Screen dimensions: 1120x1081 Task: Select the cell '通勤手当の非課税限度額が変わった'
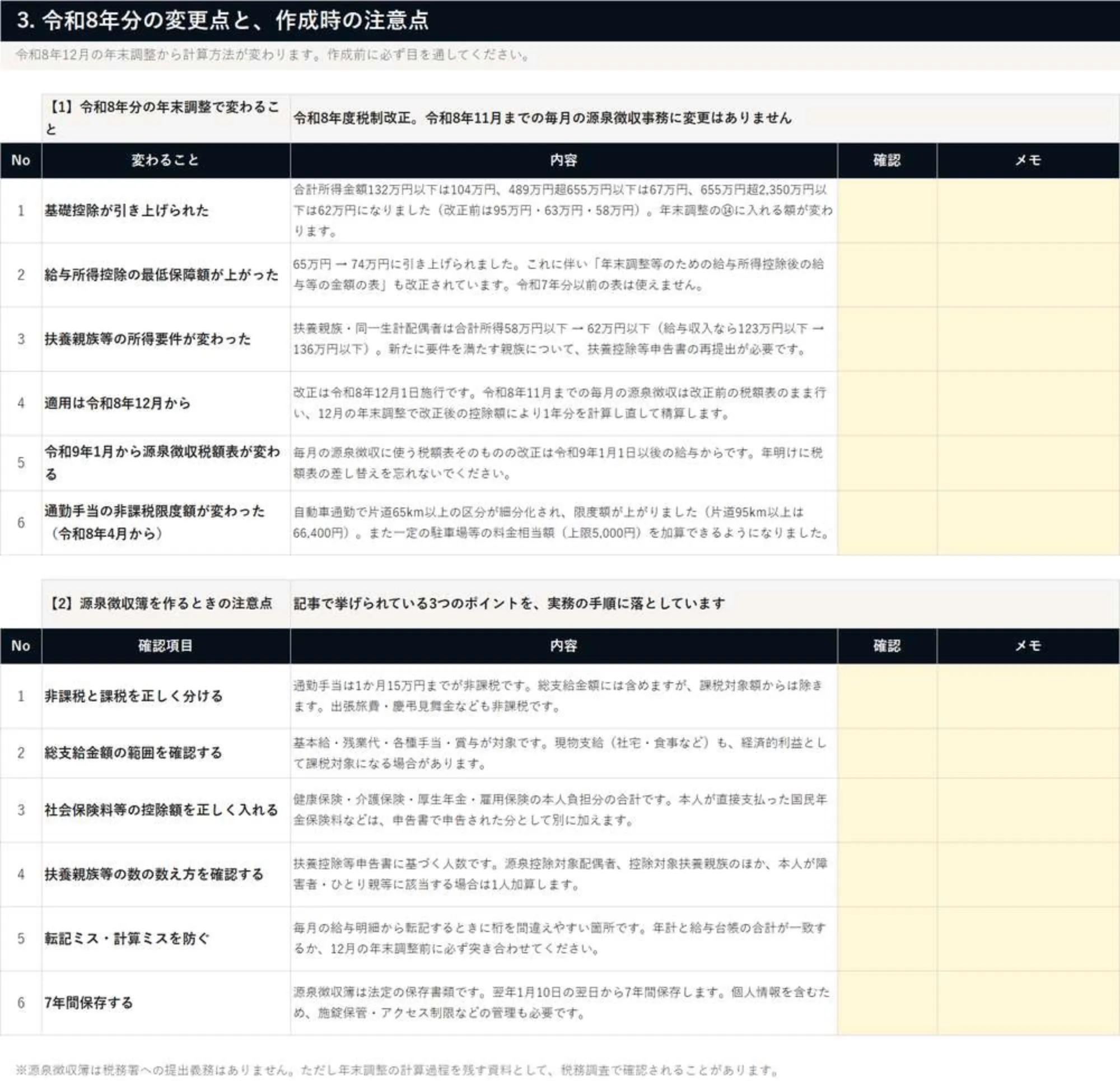[166, 523]
